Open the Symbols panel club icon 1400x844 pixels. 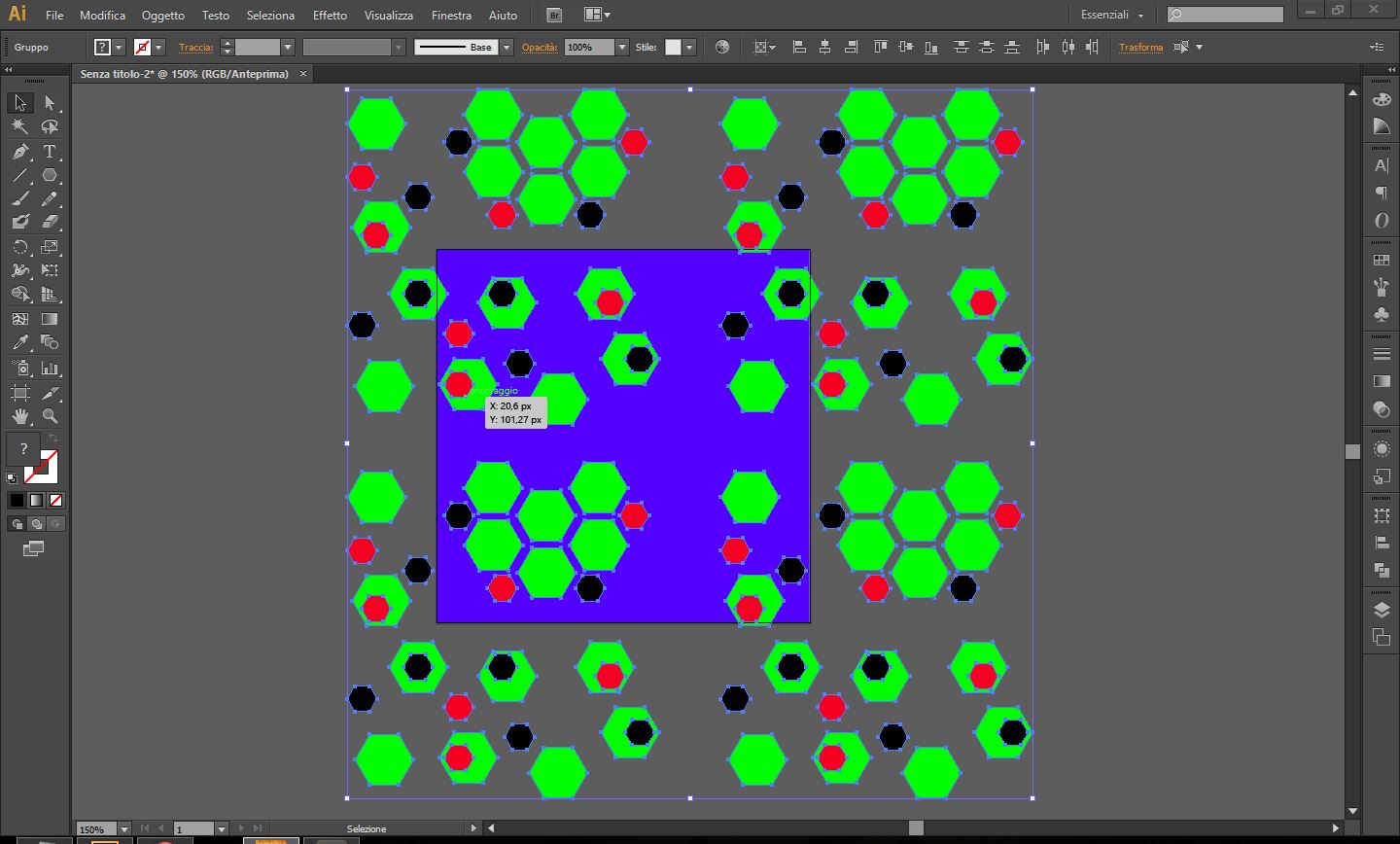pos(1382,315)
